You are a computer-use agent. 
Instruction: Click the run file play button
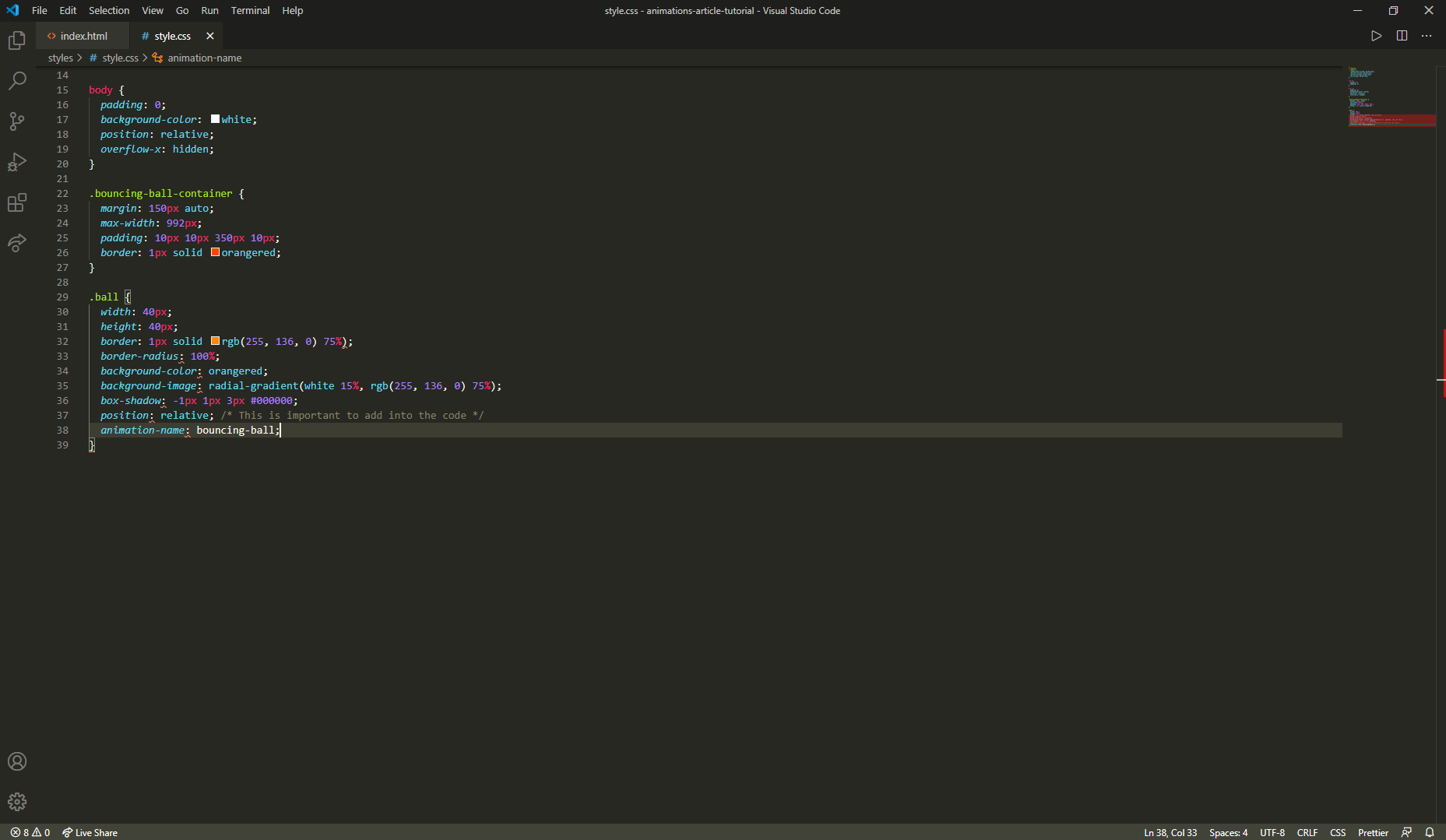tap(1377, 36)
